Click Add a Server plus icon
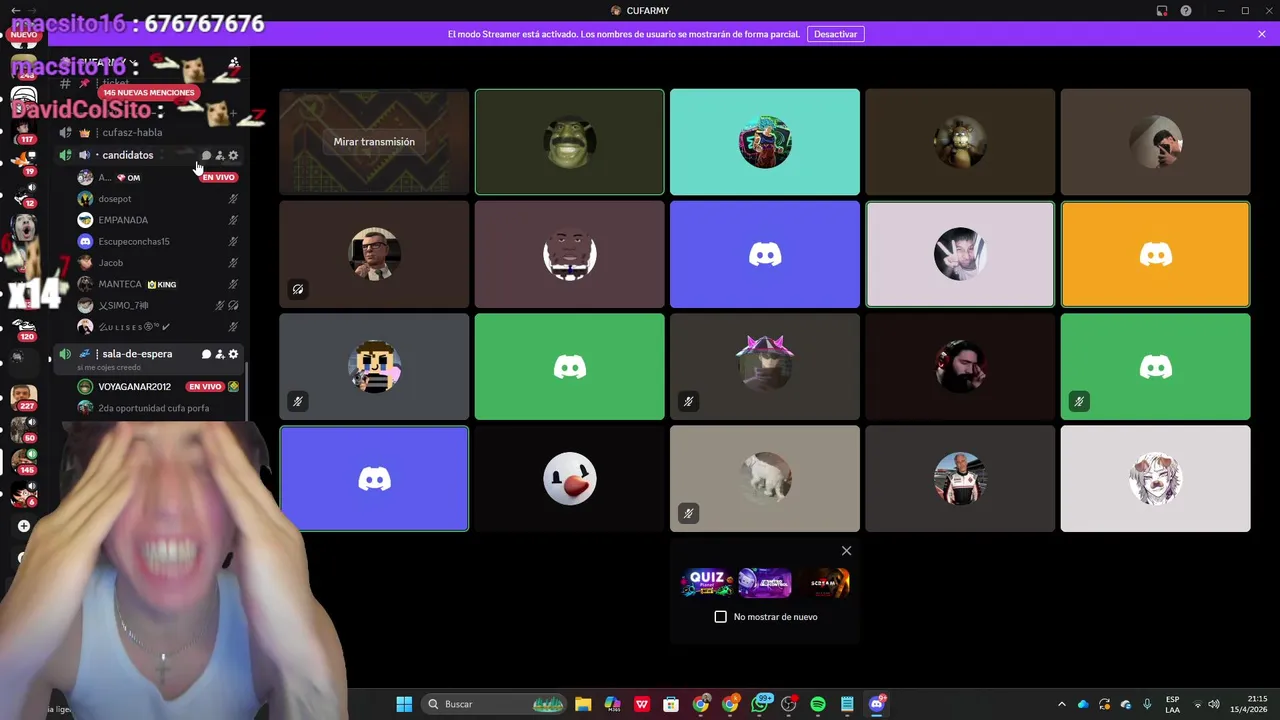Screen dimensions: 1280x720 (24, 526)
